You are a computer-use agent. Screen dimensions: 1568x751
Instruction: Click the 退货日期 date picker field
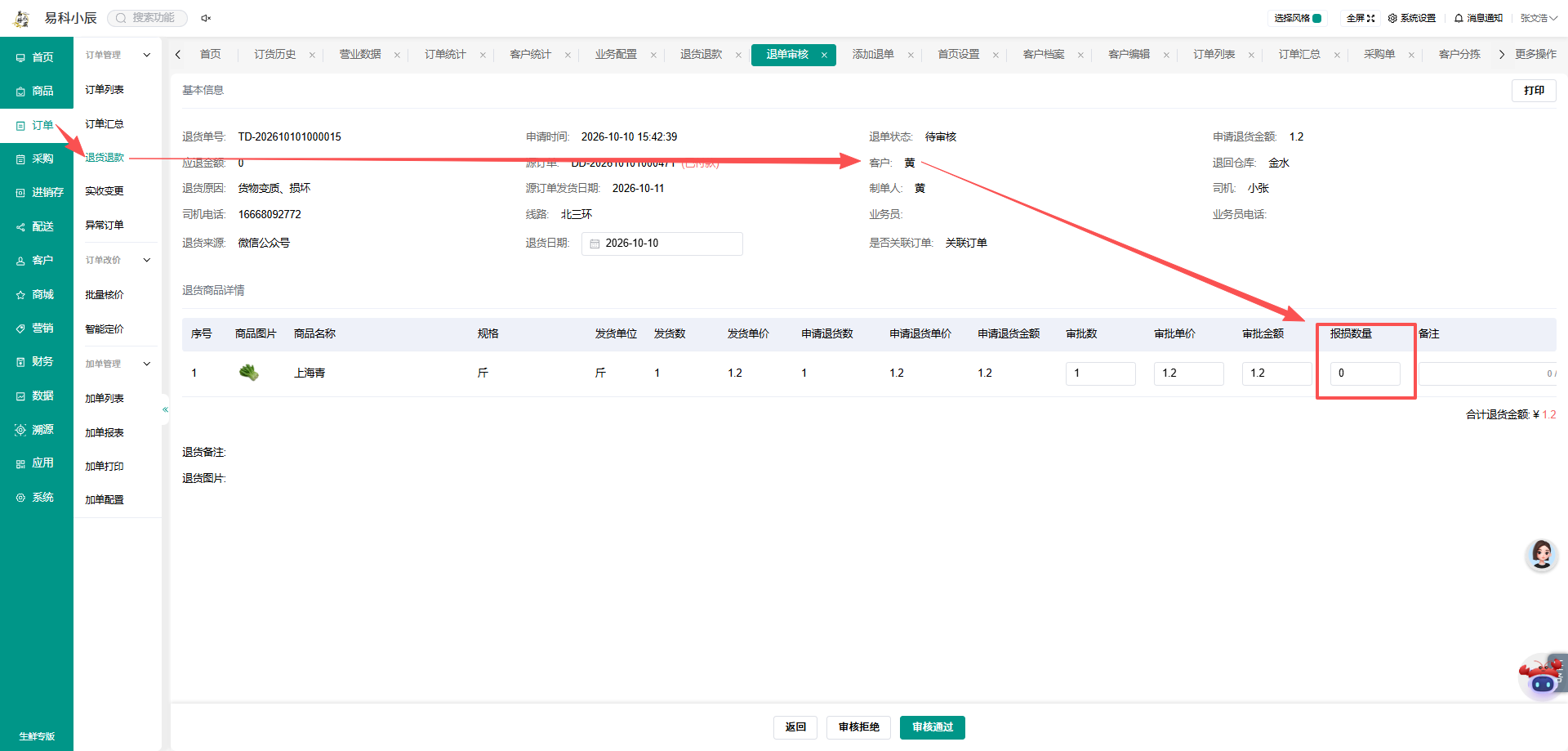[x=662, y=244]
